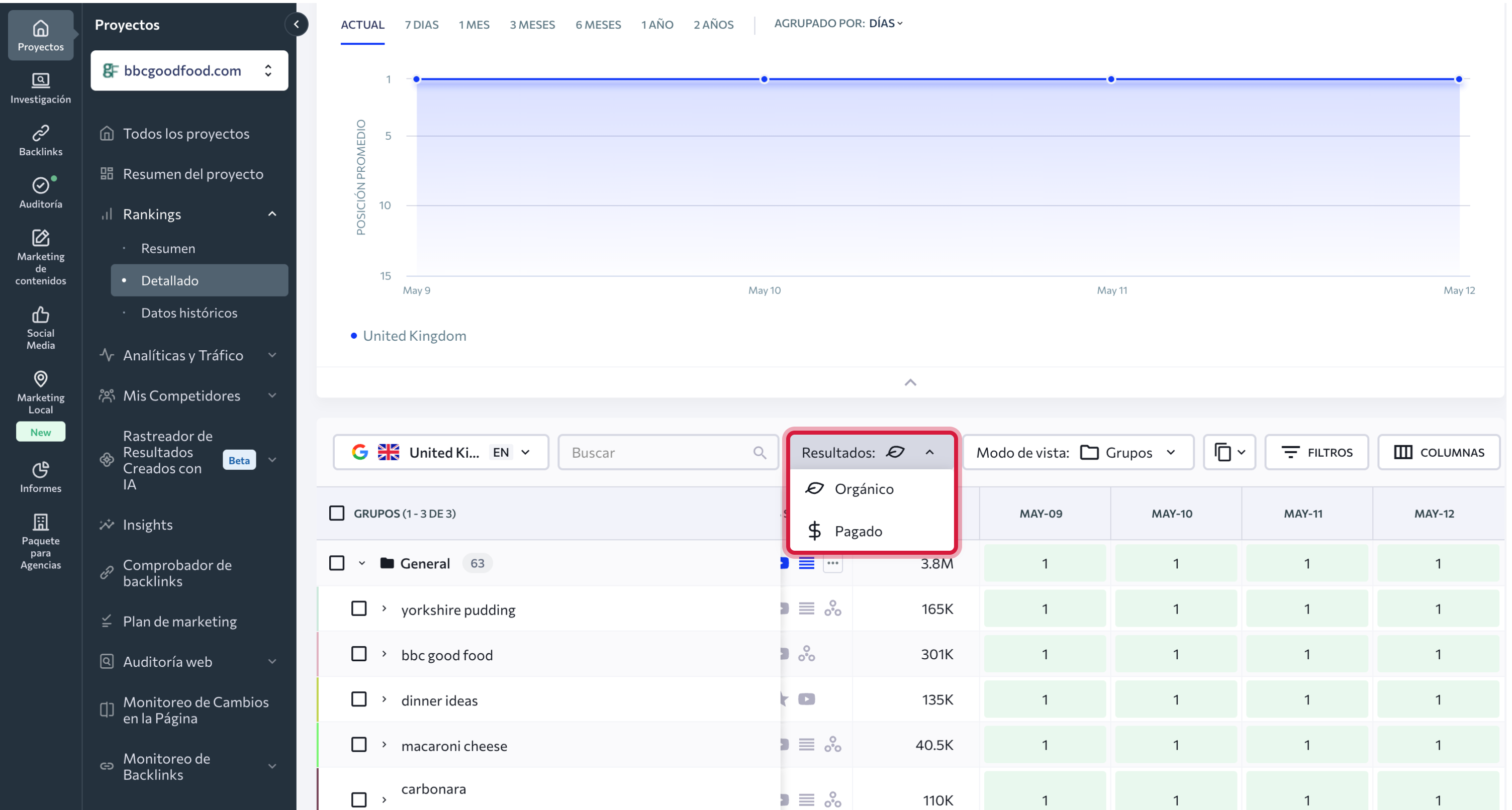This screenshot has height=810, width=1512.
Task: Check the dinner ideas checkbox
Action: 358,699
